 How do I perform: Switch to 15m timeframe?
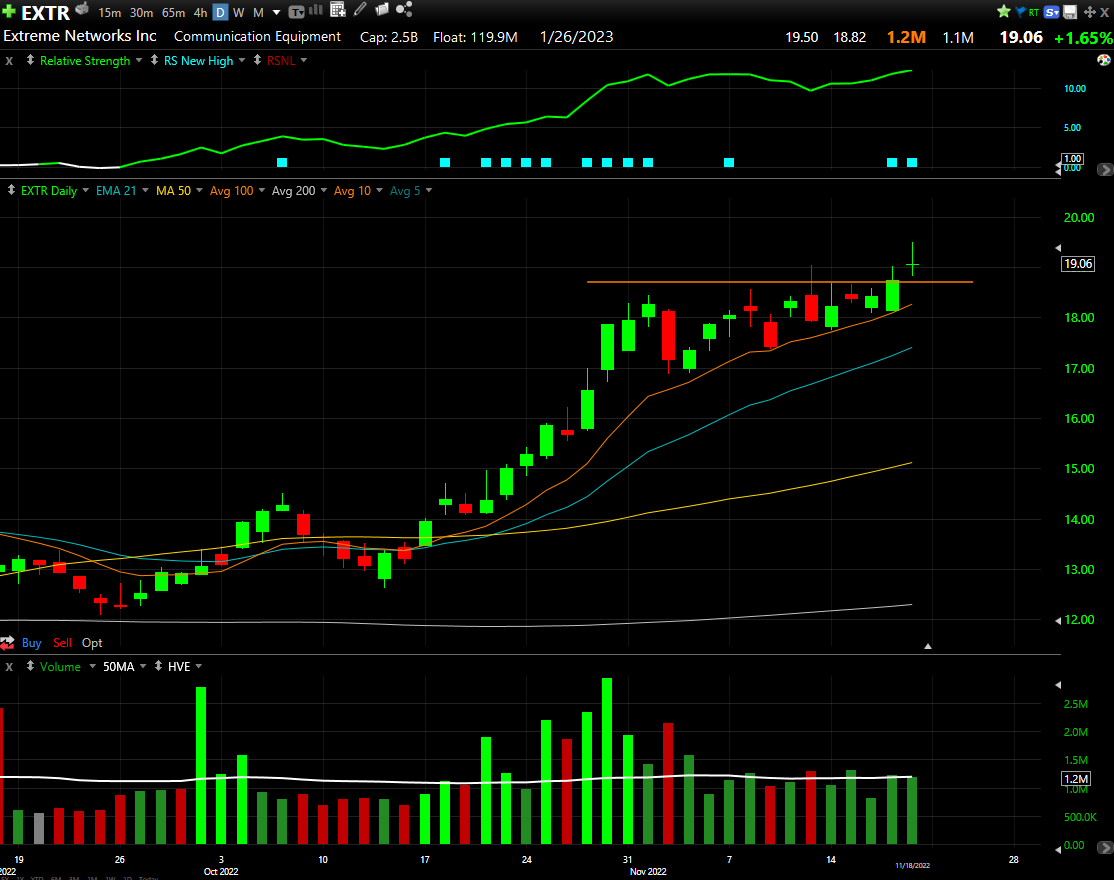[109, 13]
